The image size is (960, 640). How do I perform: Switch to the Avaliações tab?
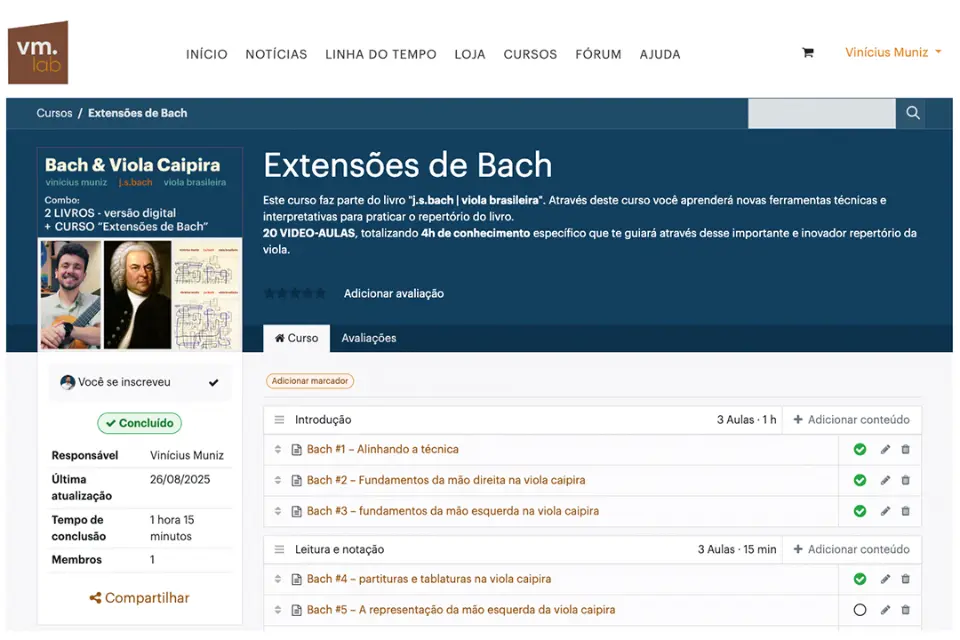[x=369, y=338]
